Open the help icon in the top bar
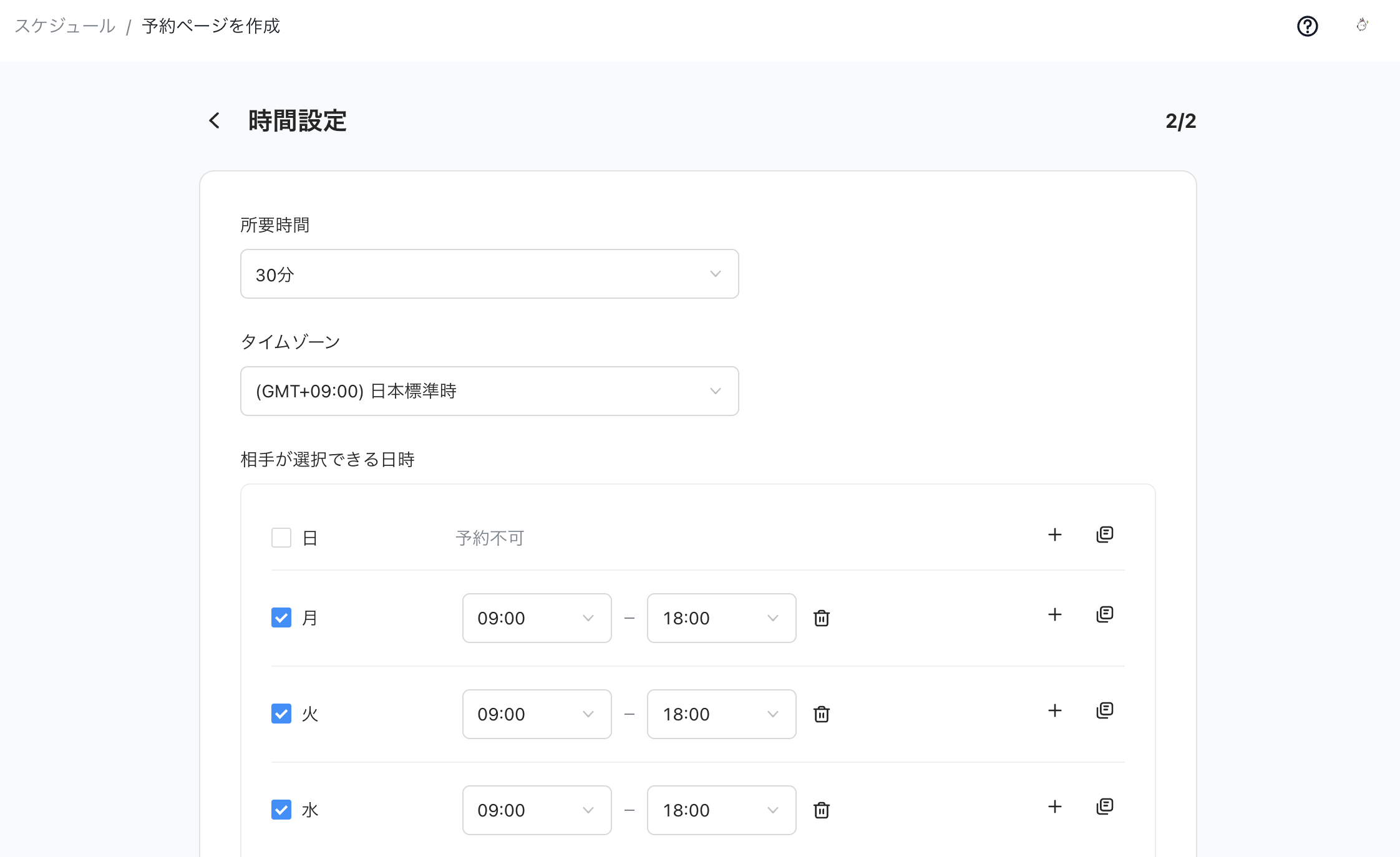 coord(1308,26)
